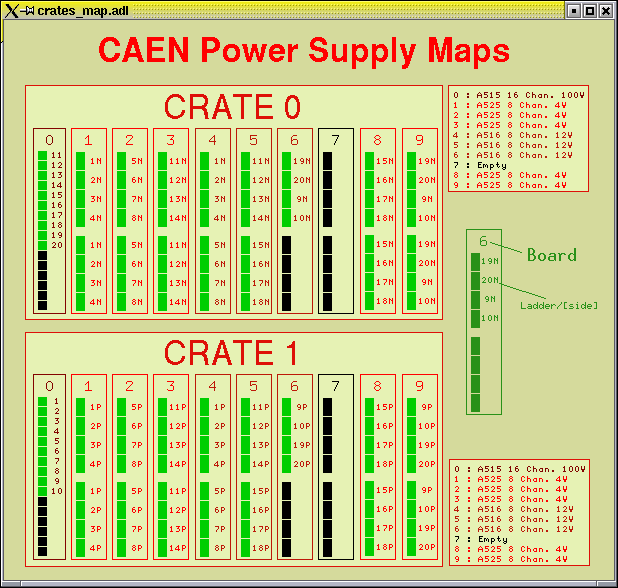Viewport: 618px width, 588px height.
Task: Click the CAEN Power Supply Maps heading
Action: coord(304,50)
